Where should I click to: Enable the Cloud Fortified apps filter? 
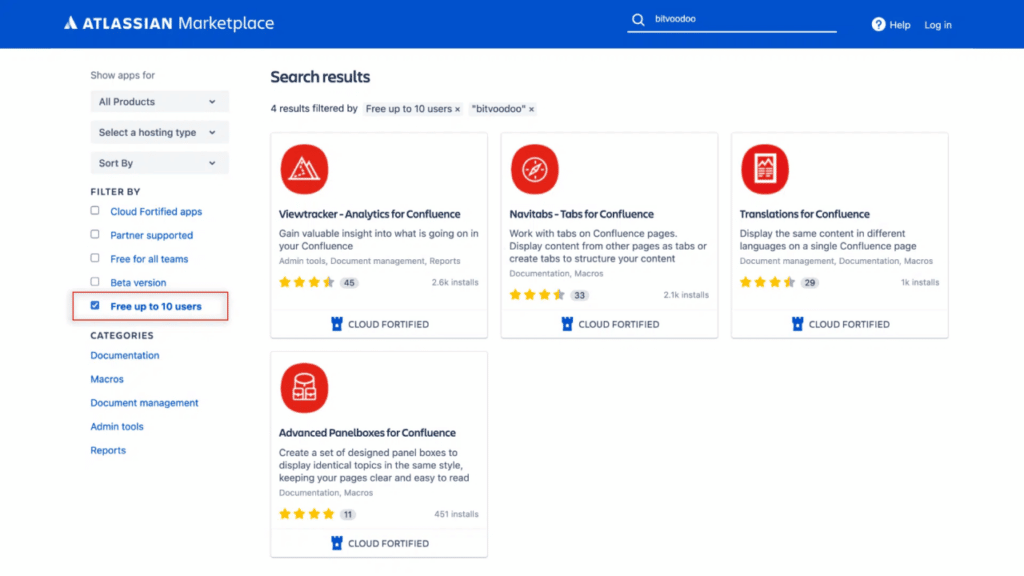tap(94, 210)
